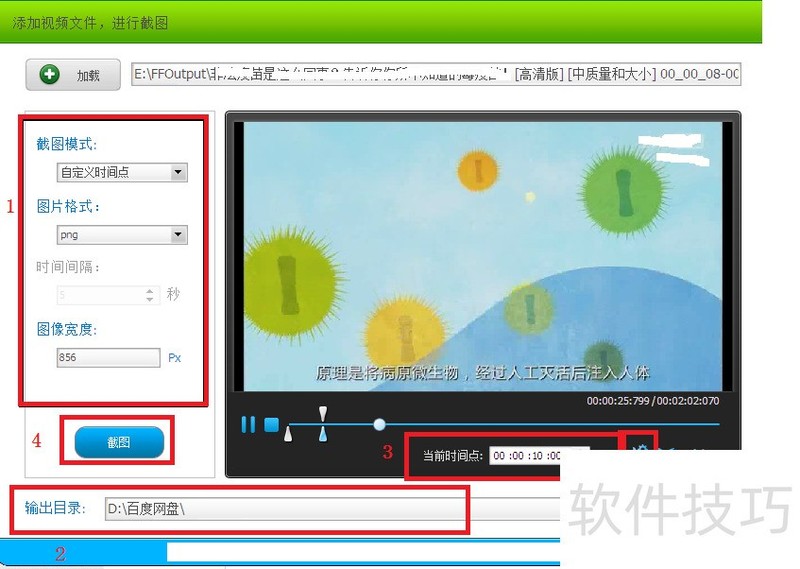Click the 图片格式 label

coord(68,206)
